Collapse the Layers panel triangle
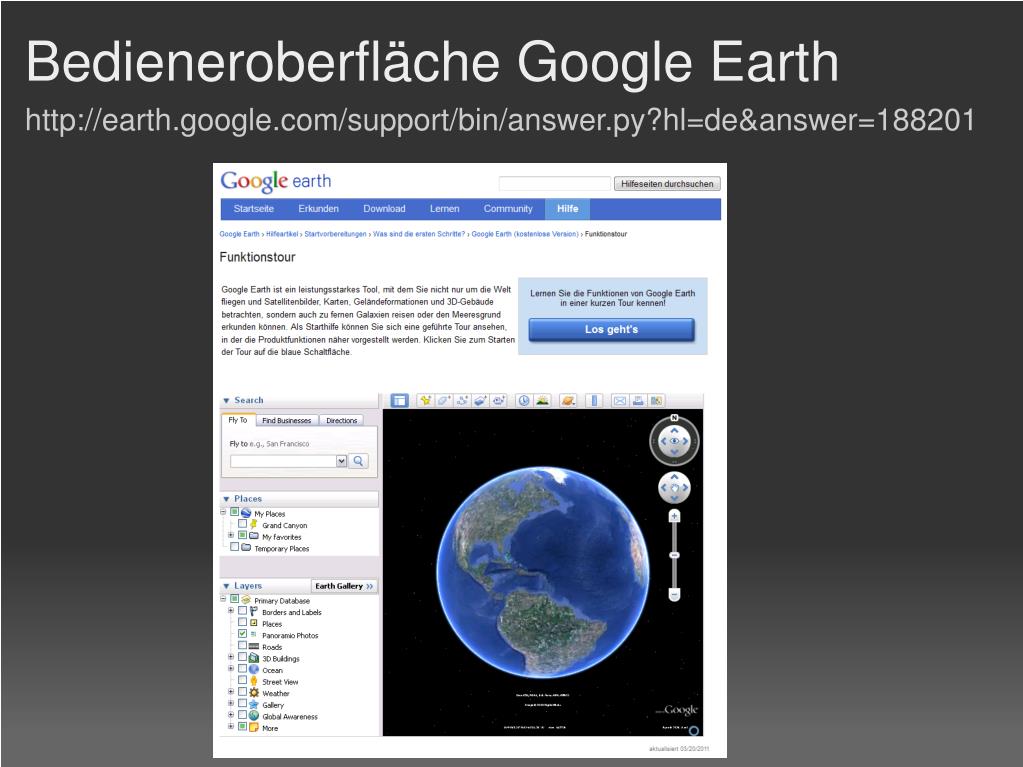Image resolution: width=1023 pixels, height=767 pixels. tap(226, 587)
